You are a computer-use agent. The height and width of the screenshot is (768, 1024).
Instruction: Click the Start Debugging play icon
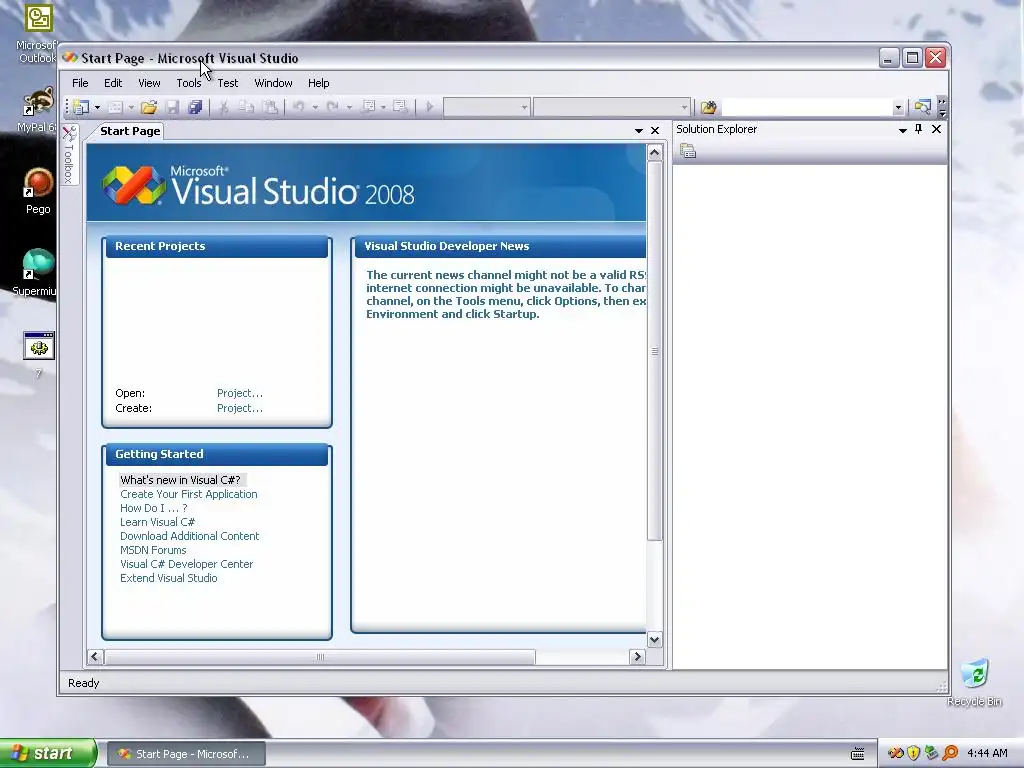430,107
